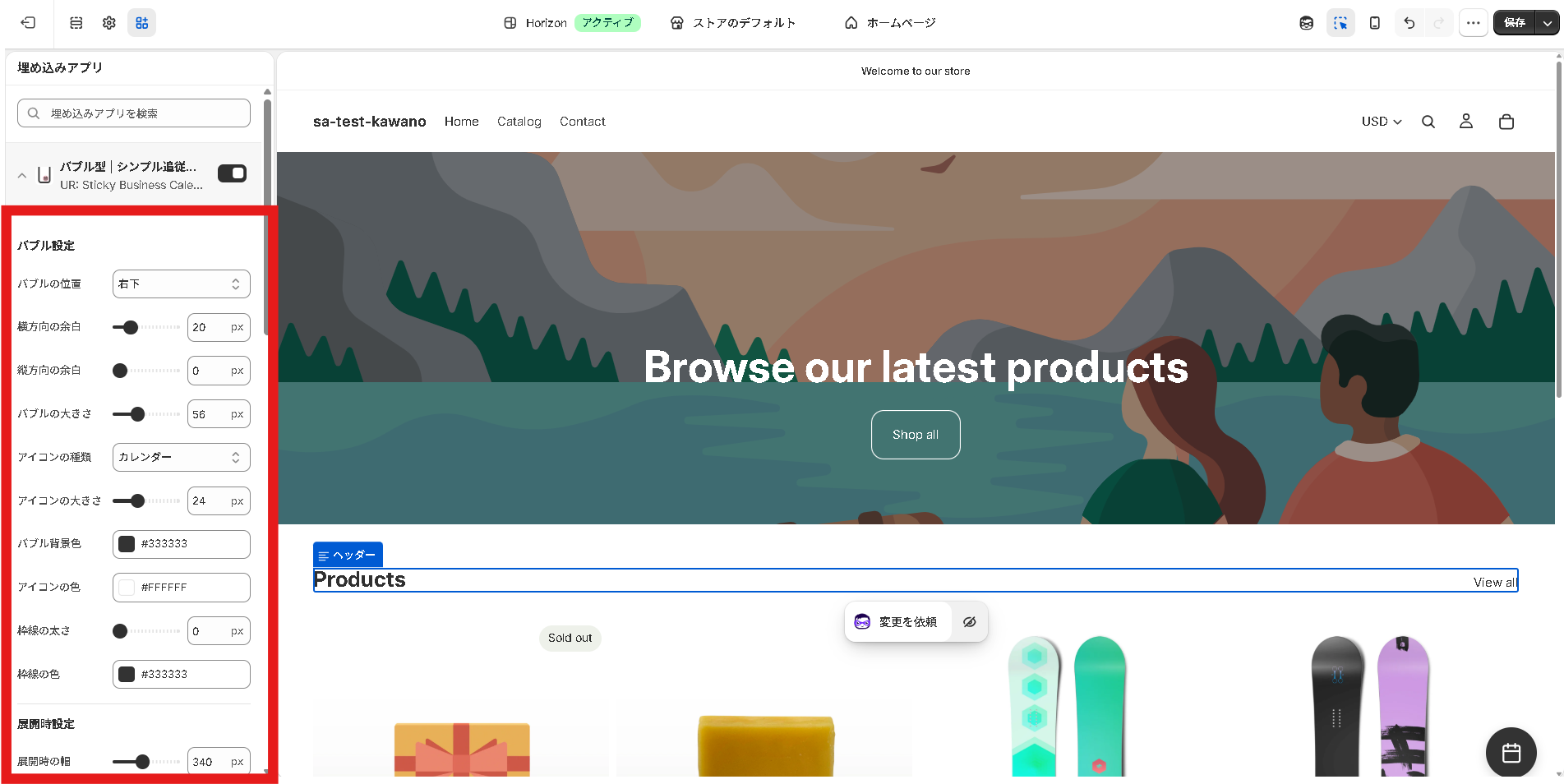Image resolution: width=1564 pixels, height=784 pixels.
Task: Click the 埋め込みアプリを検索 search field
Action: pos(134,113)
